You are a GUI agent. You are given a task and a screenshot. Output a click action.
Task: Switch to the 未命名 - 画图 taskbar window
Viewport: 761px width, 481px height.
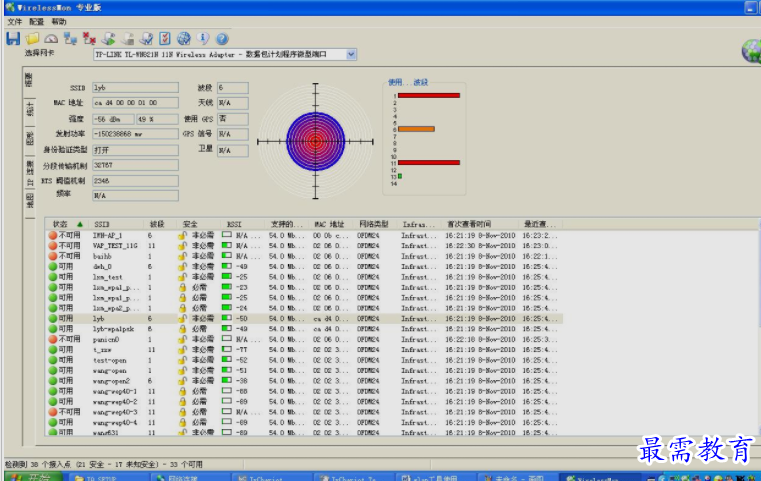click(x=517, y=478)
